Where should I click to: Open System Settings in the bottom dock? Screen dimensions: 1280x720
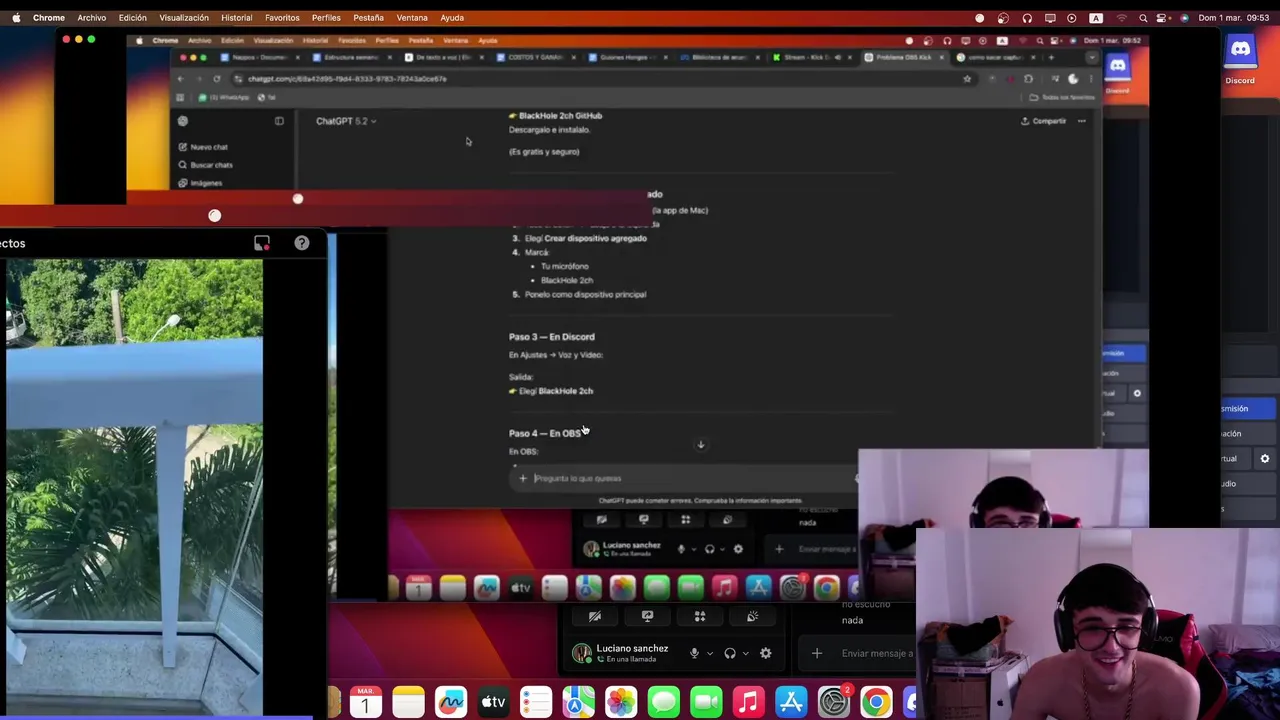[x=833, y=702]
